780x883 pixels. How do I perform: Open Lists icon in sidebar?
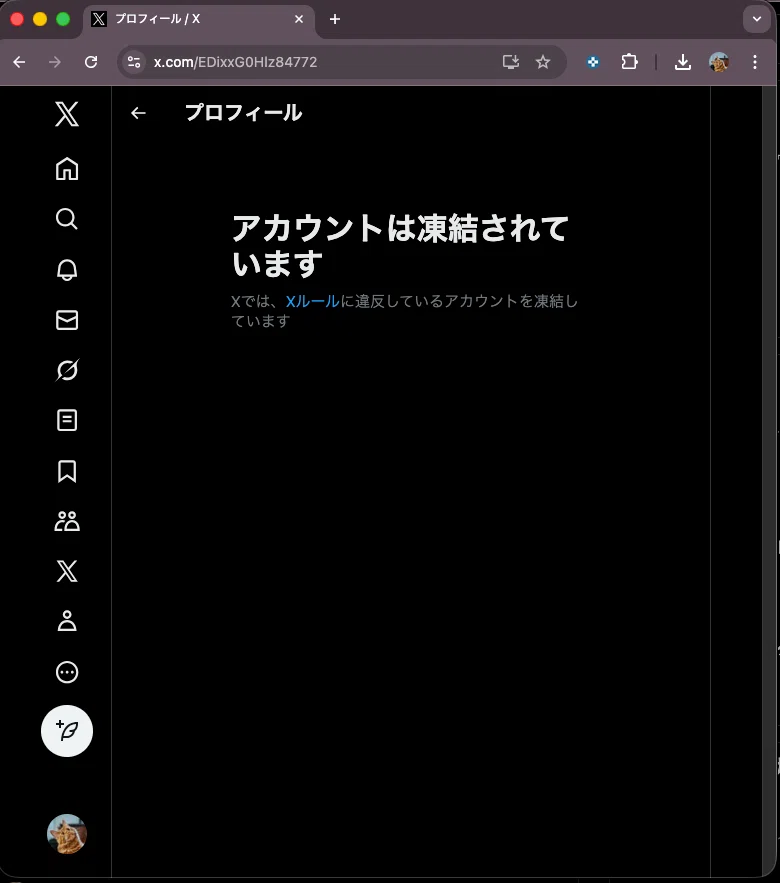[x=67, y=420]
